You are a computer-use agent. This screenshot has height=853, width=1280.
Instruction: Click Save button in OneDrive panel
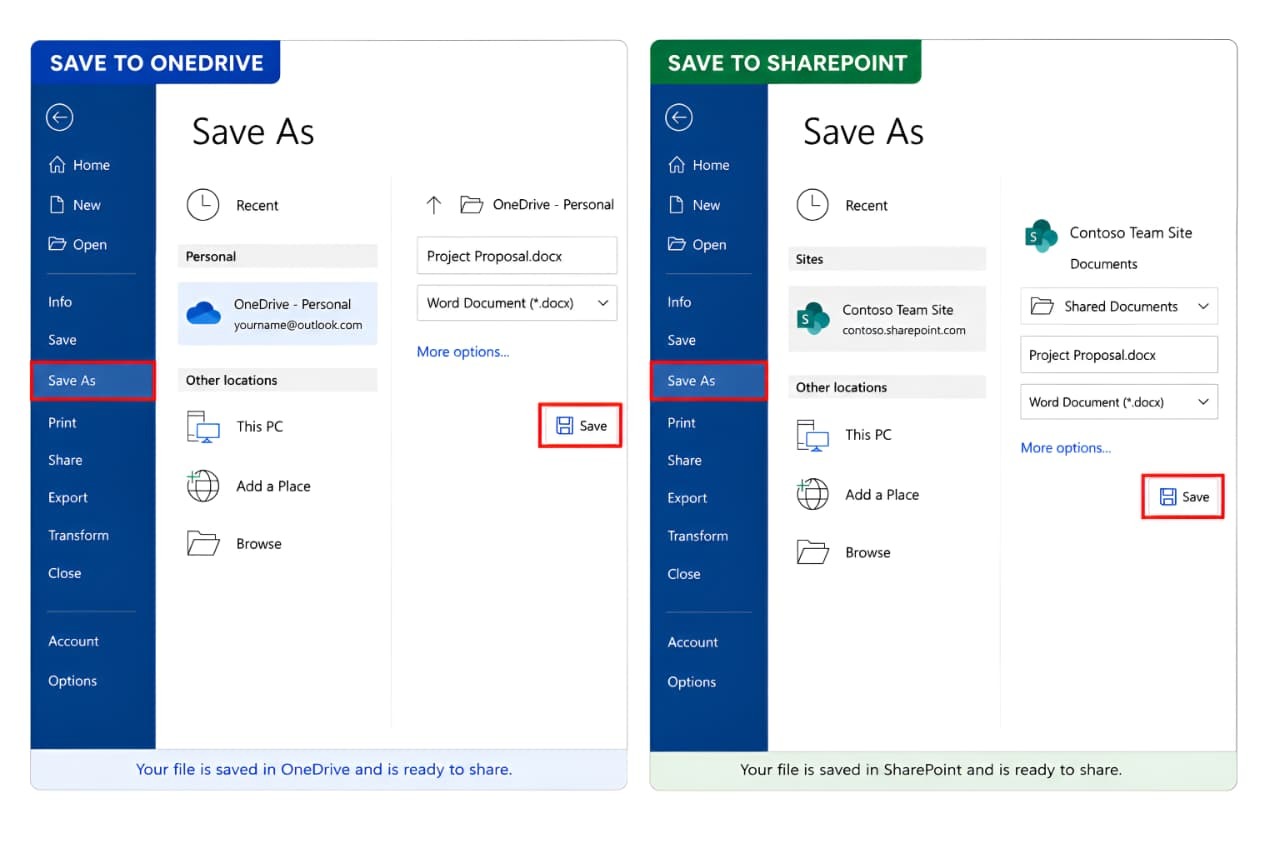pos(581,425)
